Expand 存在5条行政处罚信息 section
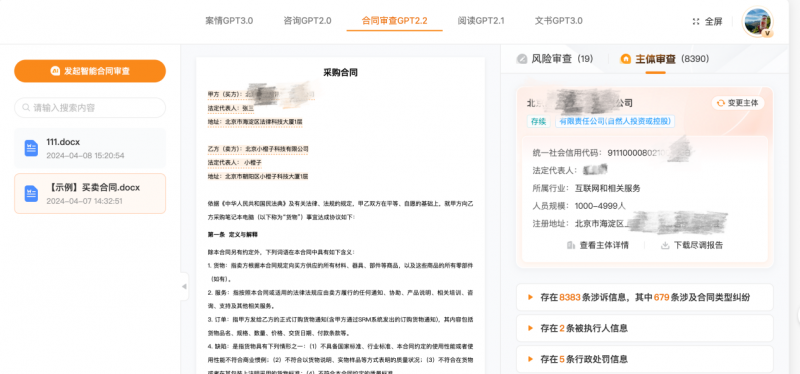This screenshot has width=800, height=374. pyautogui.click(x=645, y=359)
